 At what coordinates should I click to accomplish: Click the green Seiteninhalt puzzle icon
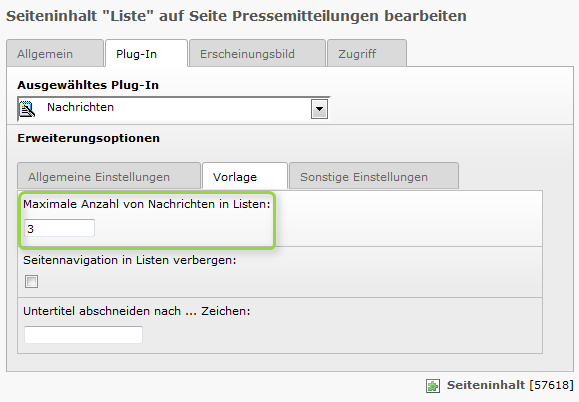coord(432,386)
